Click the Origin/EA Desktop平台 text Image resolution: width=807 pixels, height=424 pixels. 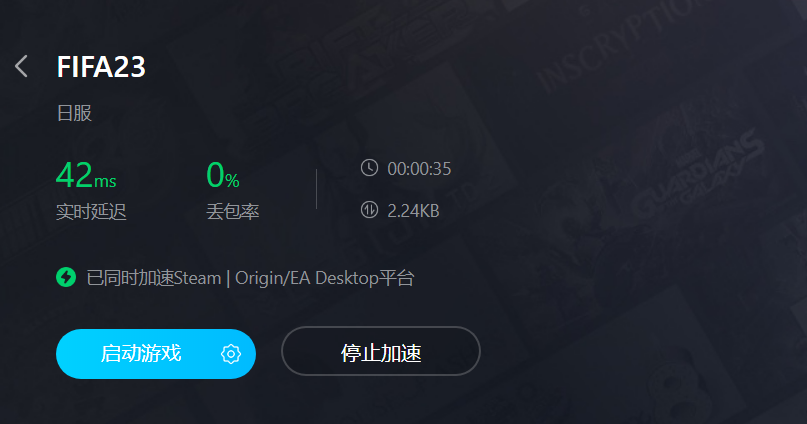[x=325, y=278]
